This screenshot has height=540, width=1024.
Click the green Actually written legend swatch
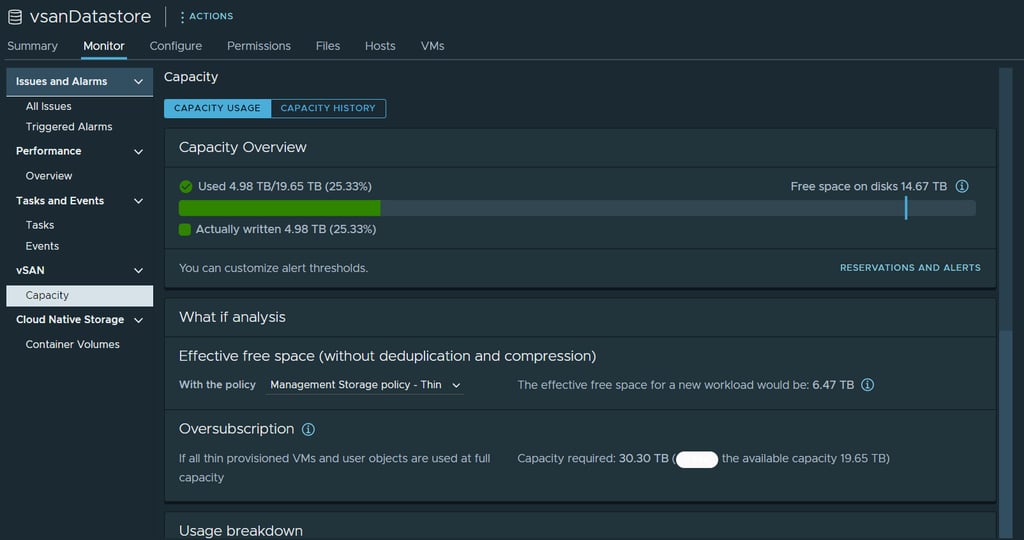pyautogui.click(x=185, y=230)
